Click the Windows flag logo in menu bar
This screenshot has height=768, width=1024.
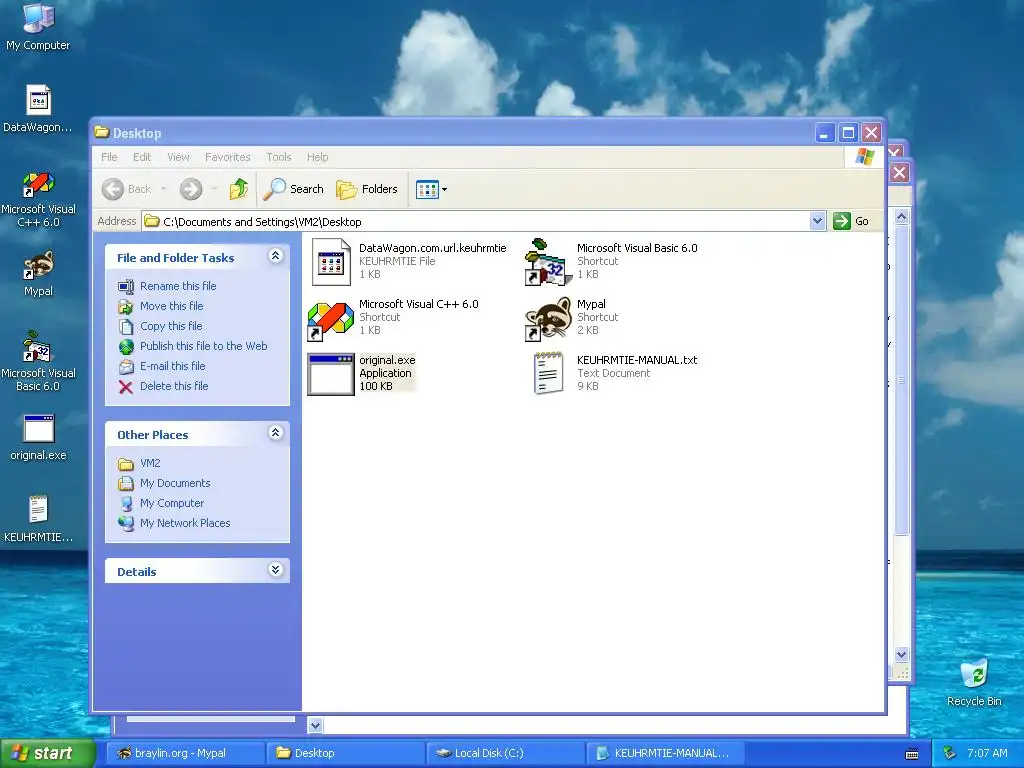click(x=865, y=157)
